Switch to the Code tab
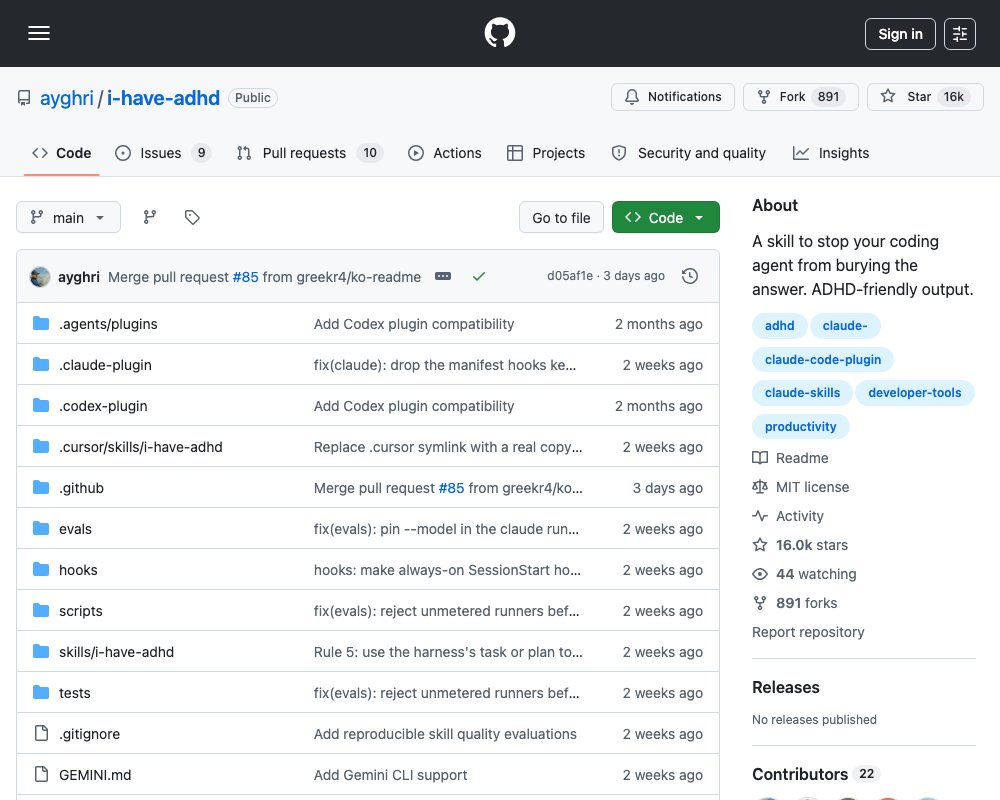 click(x=61, y=153)
